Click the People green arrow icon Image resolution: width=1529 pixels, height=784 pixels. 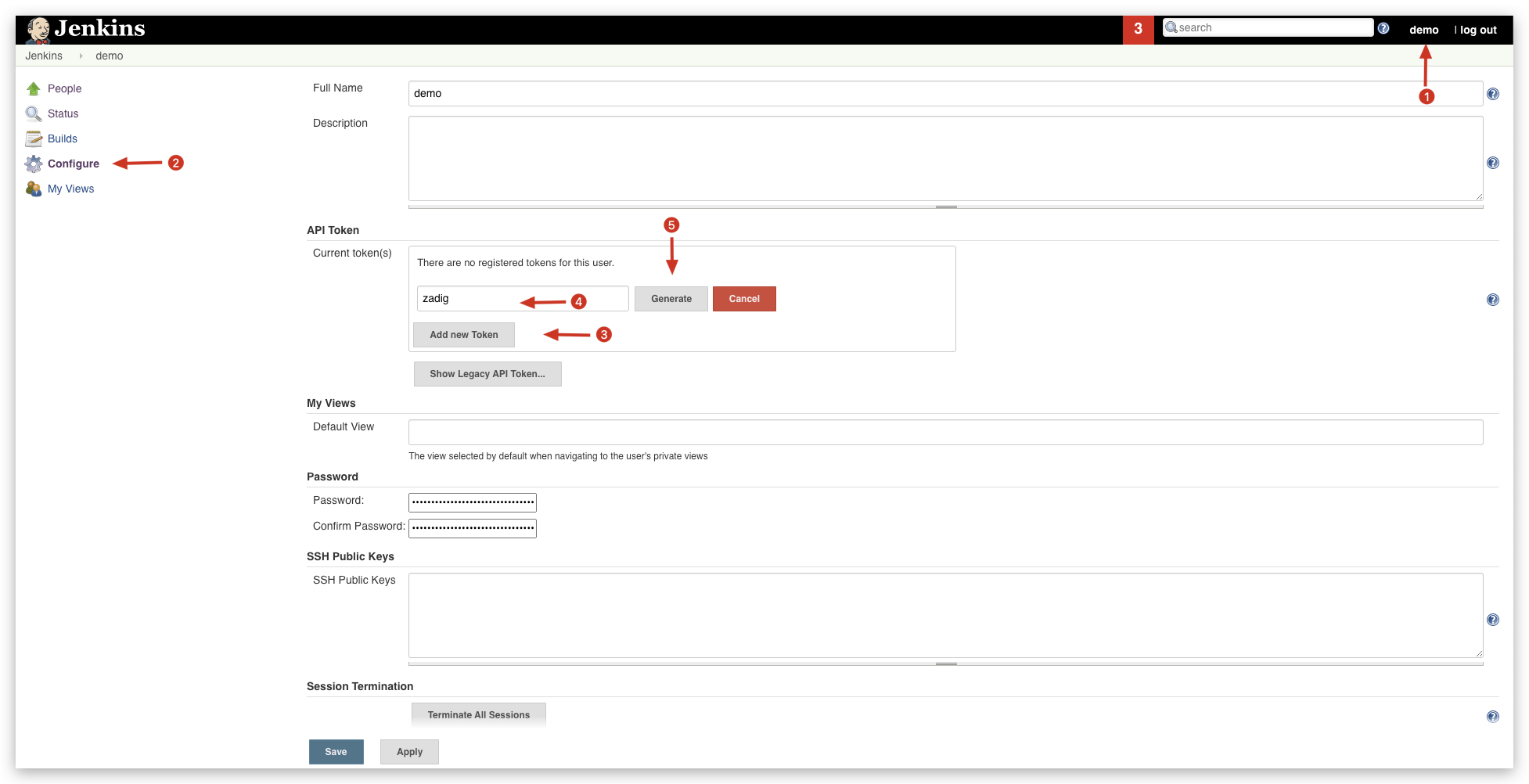34,88
